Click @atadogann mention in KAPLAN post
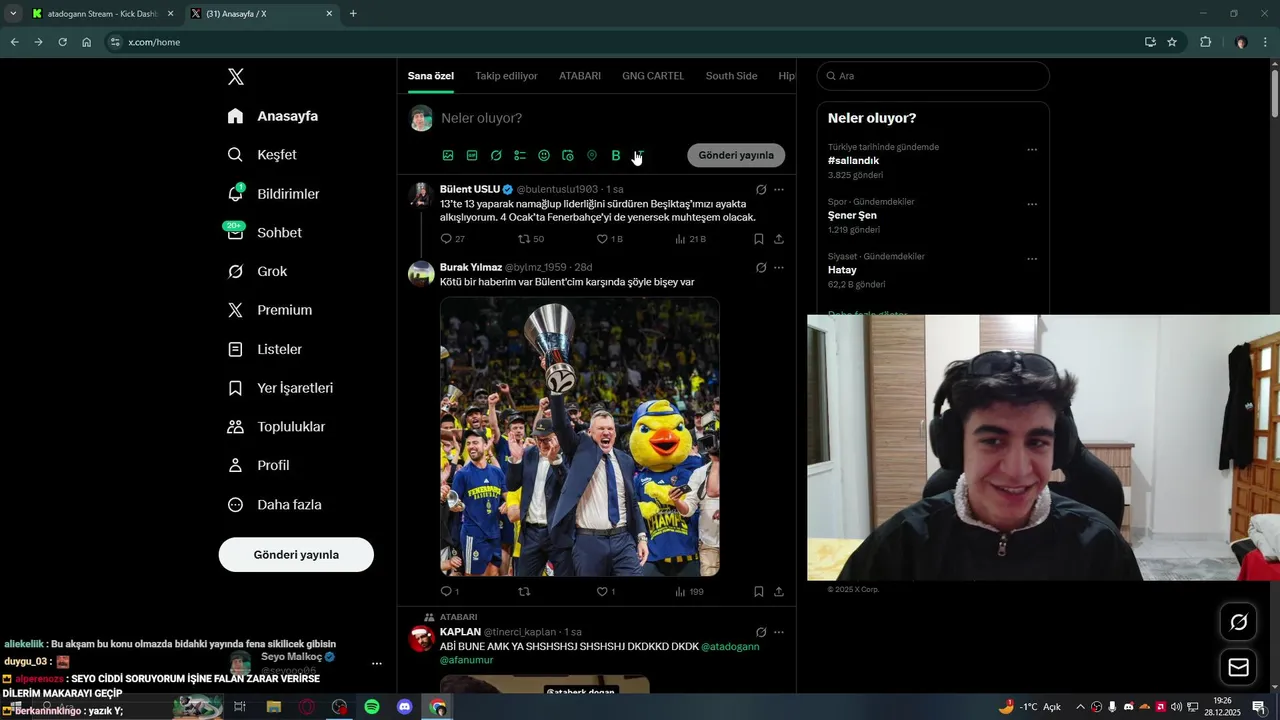This screenshot has width=1280, height=720. [x=730, y=646]
